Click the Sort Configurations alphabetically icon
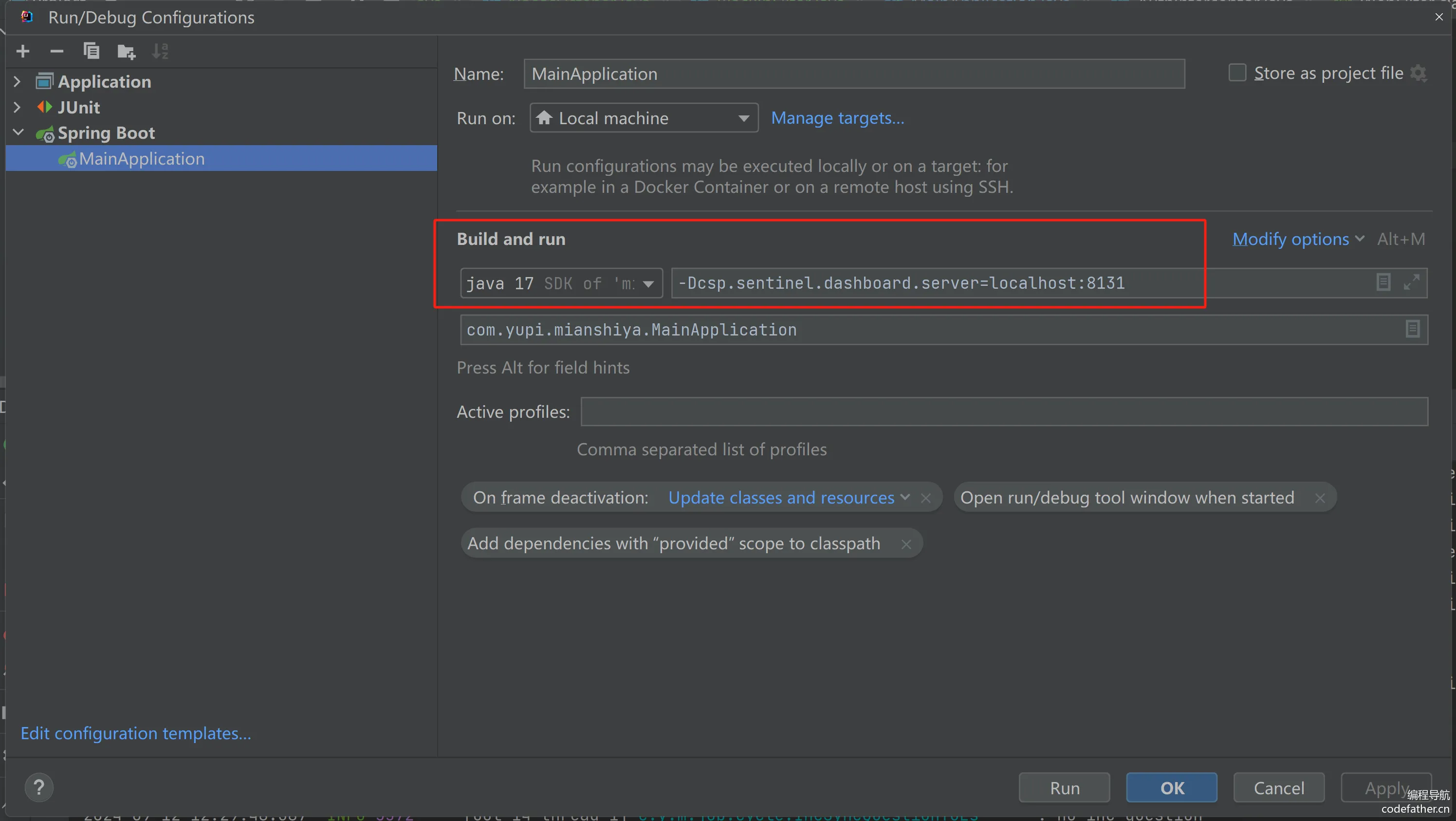Viewport: 1456px width, 821px height. click(160, 52)
